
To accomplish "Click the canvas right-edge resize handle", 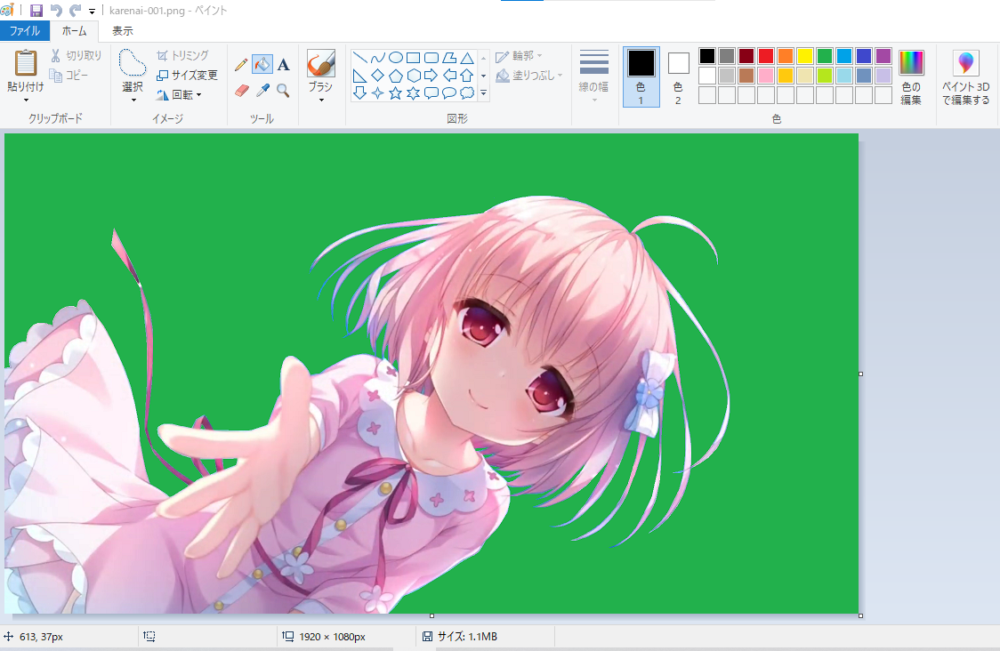I will coord(861,374).
